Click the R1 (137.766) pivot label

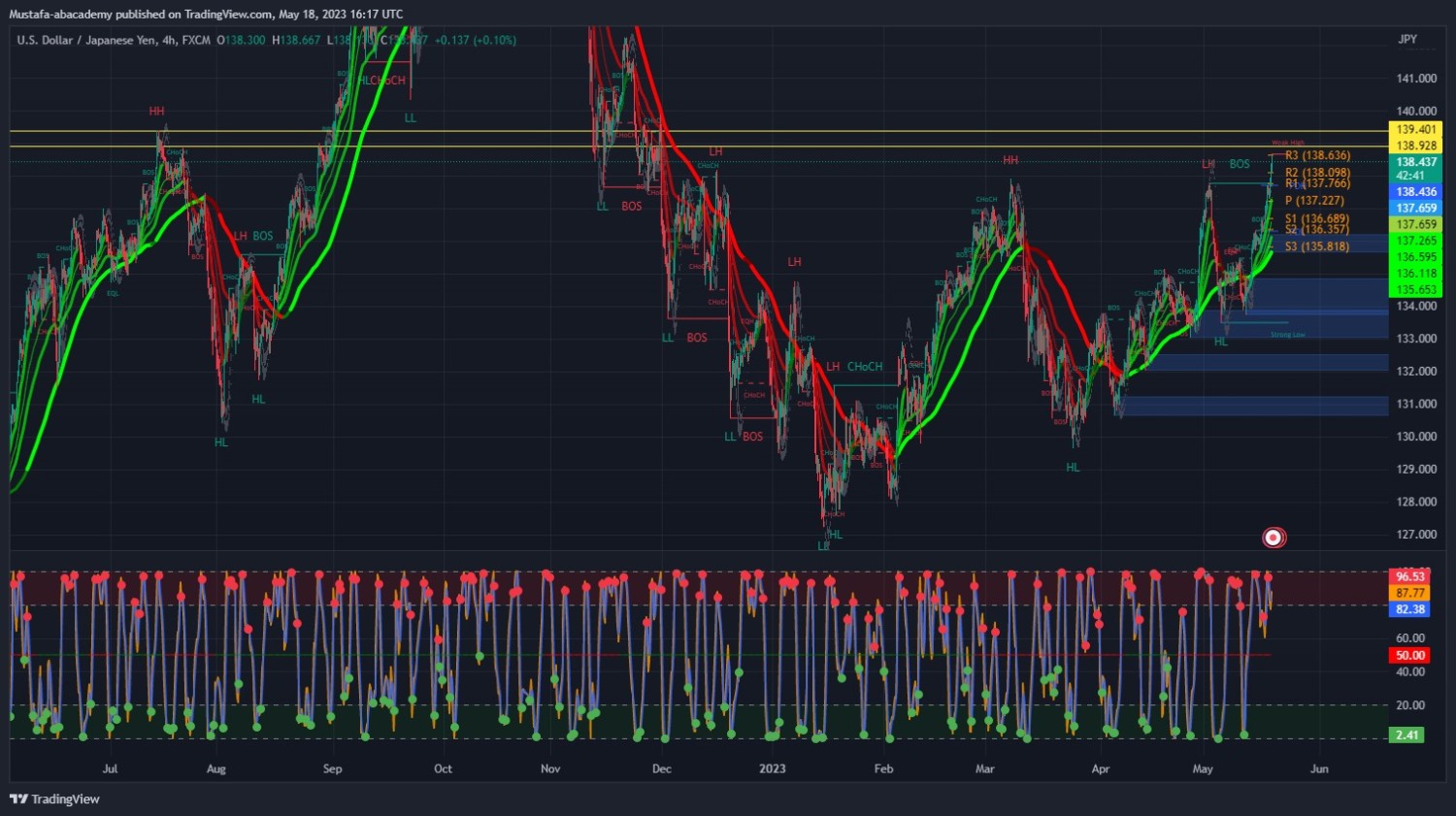(1317, 183)
